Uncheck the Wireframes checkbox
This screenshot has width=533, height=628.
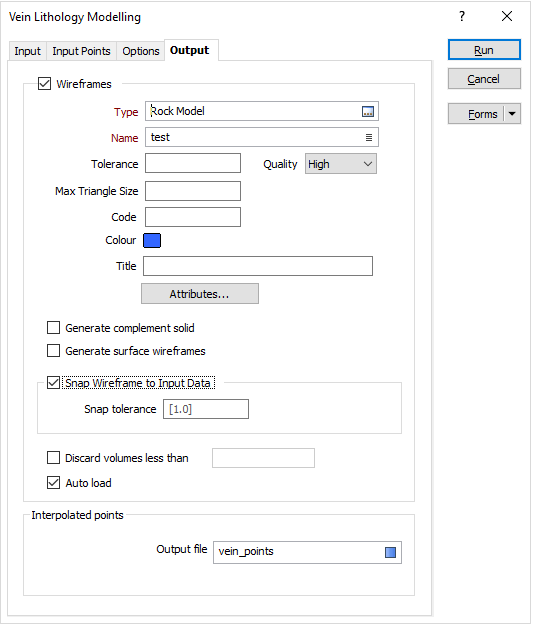tap(44, 84)
